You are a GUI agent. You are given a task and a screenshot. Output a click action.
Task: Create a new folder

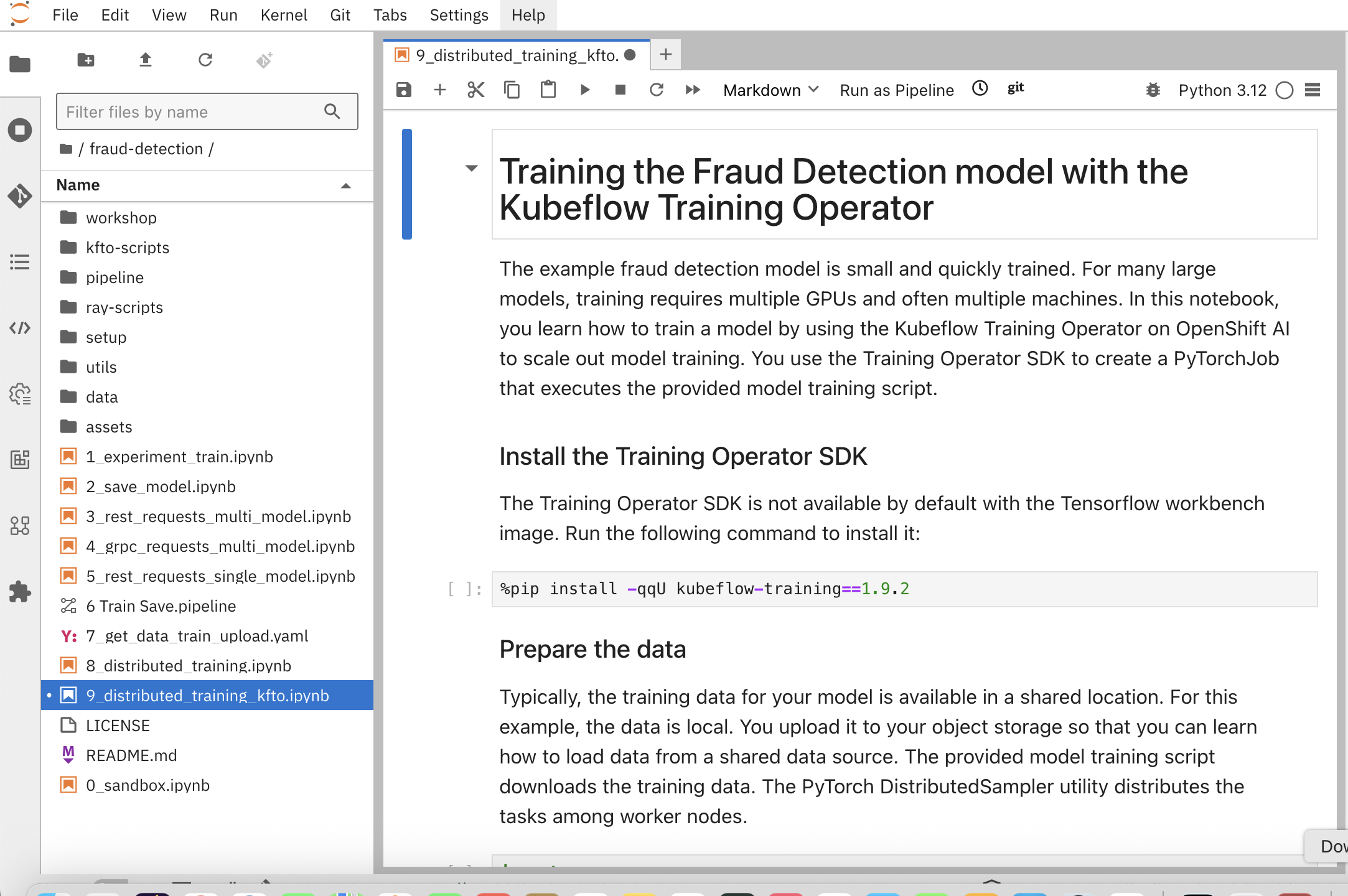click(x=86, y=60)
